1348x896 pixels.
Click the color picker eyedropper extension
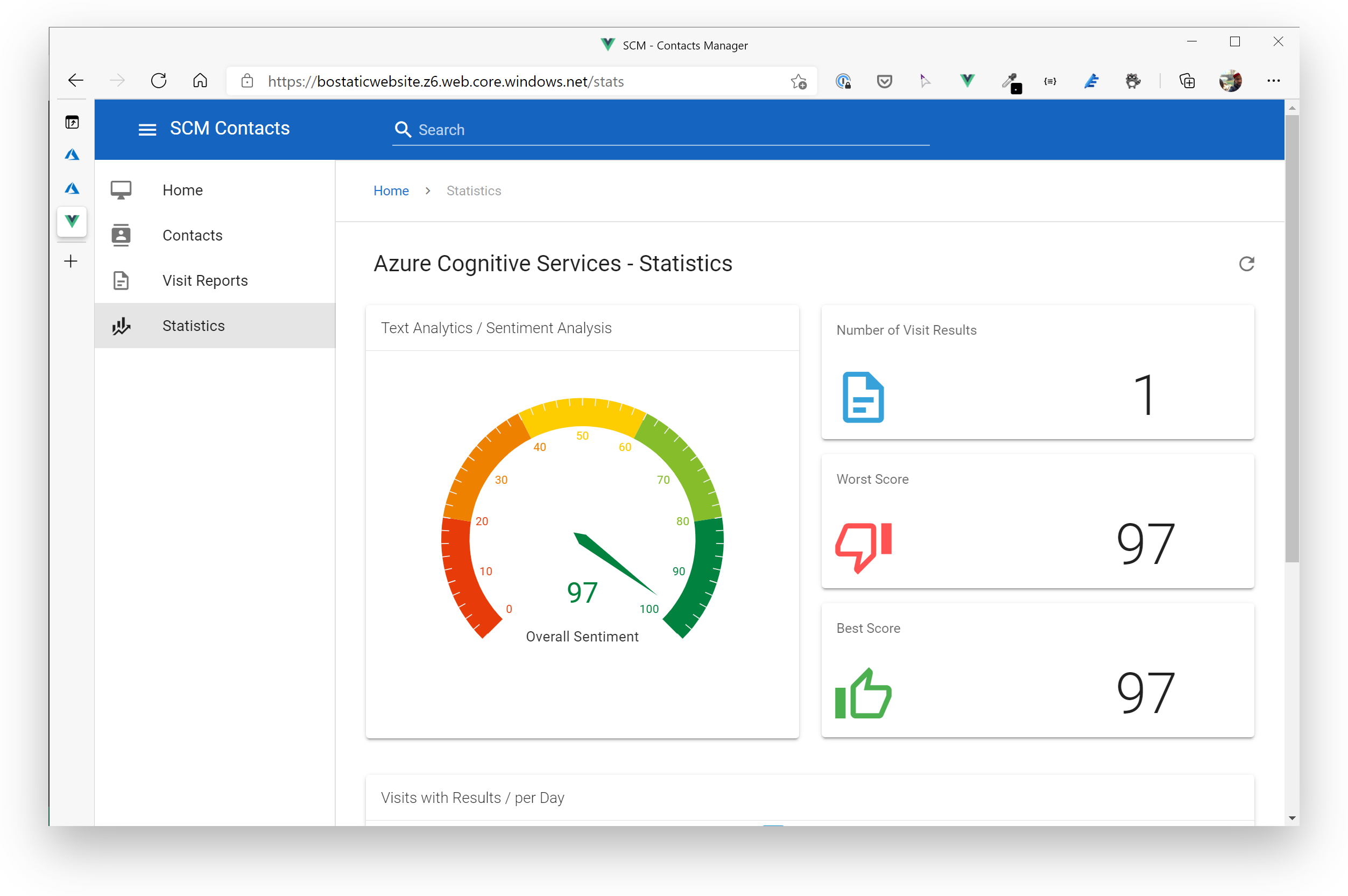pos(1010,82)
